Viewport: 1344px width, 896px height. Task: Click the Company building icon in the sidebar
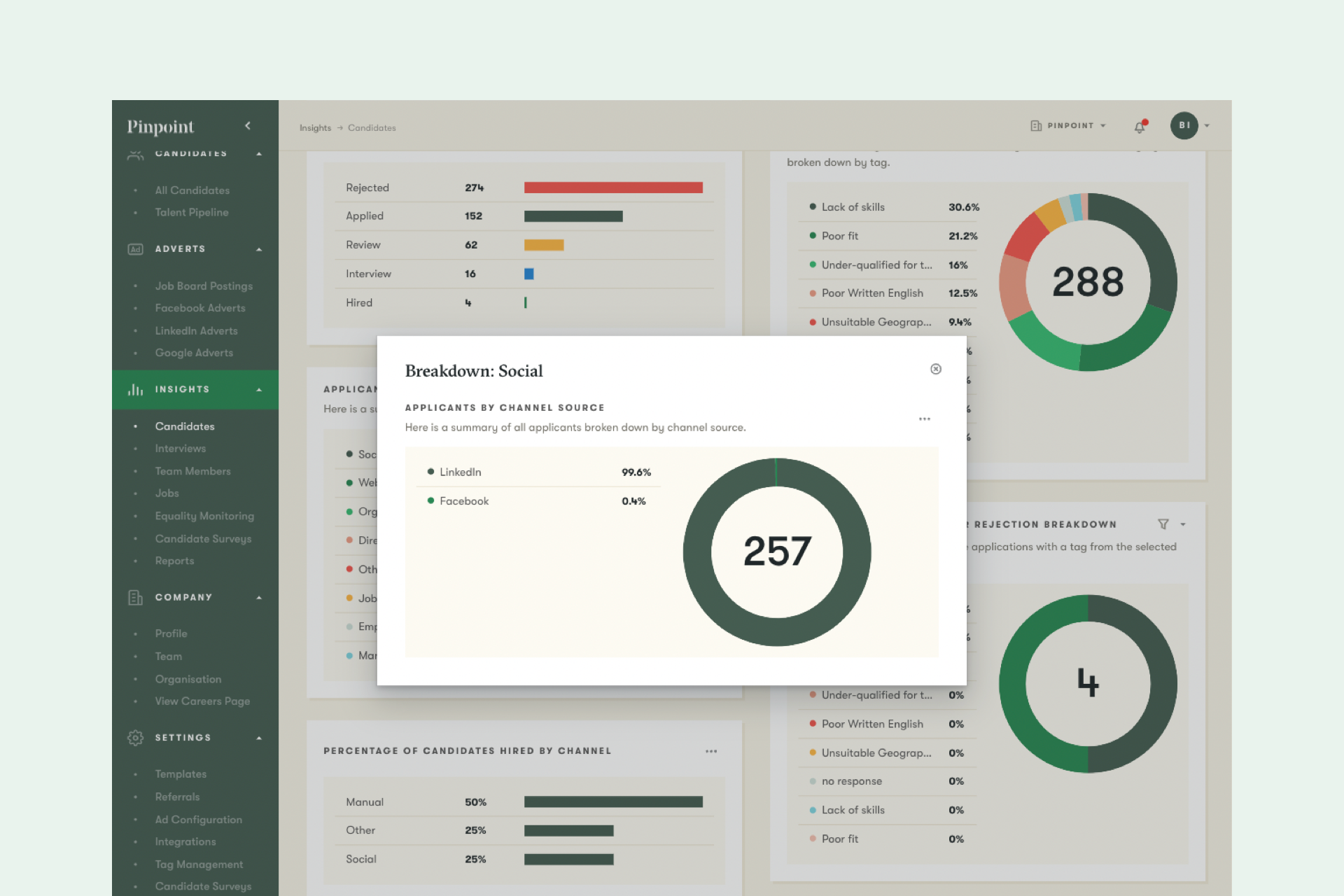click(134, 597)
